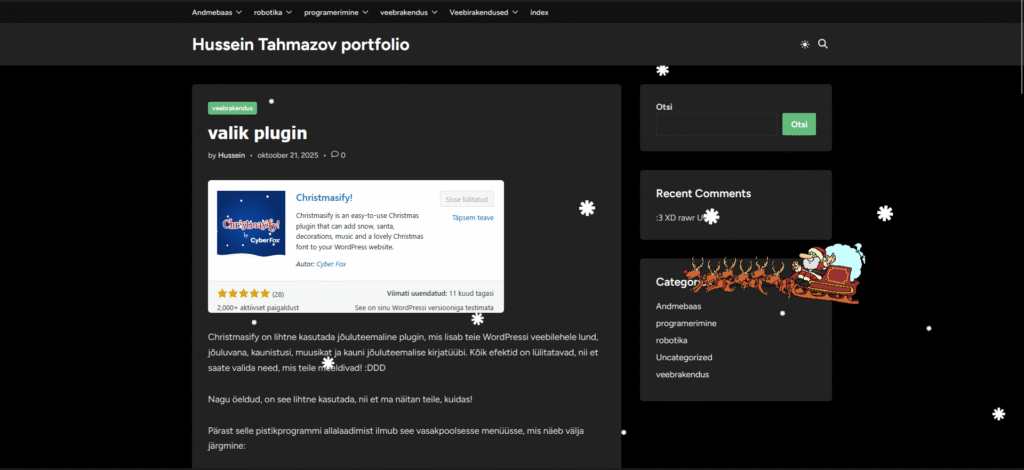Open the veebrakendus top menu item
The height and width of the screenshot is (470, 1024).
coord(409,12)
